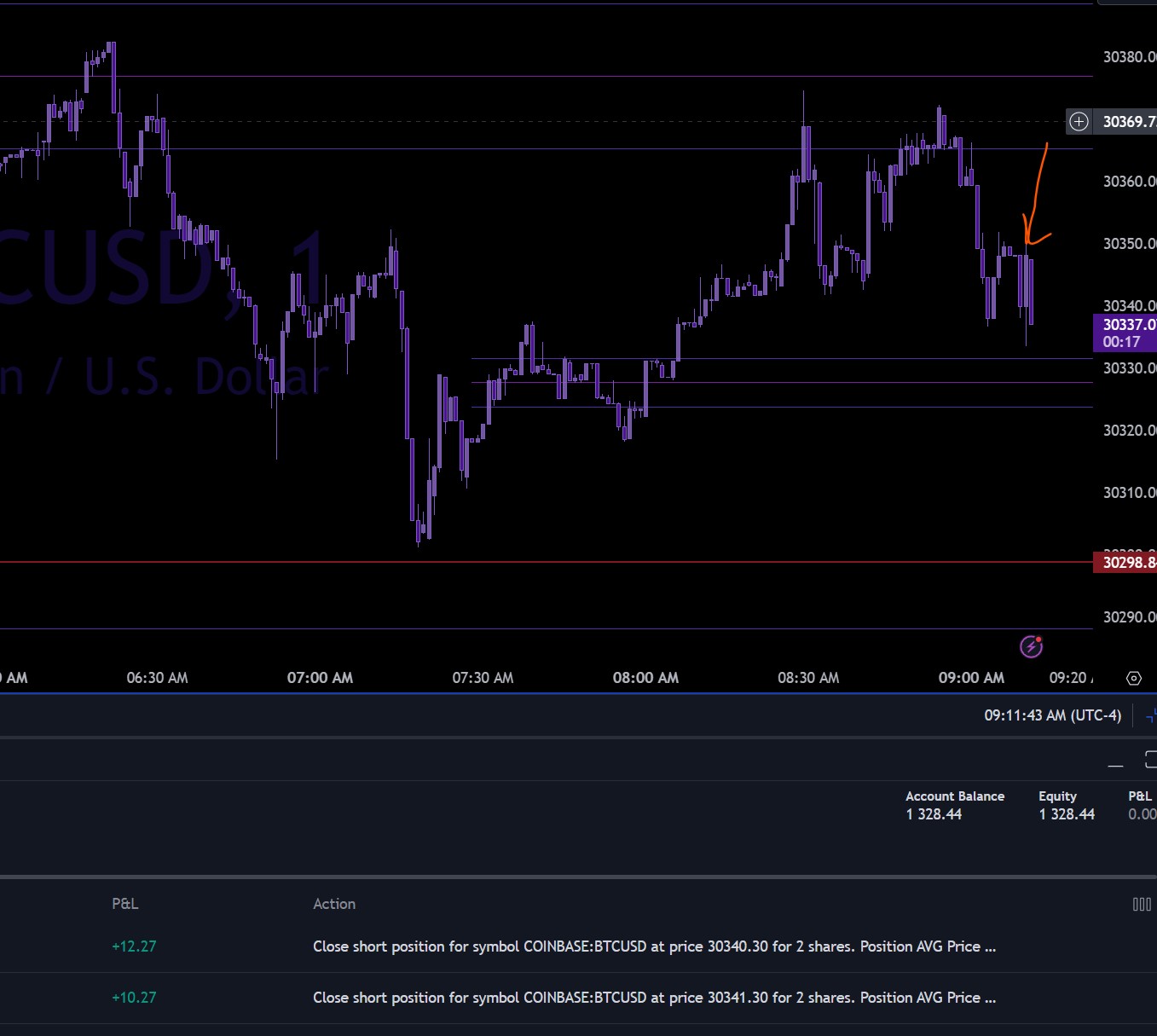Minimize the account panel with the underscore icon
The width and height of the screenshot is (1157, 1036).
point(1115,761)
